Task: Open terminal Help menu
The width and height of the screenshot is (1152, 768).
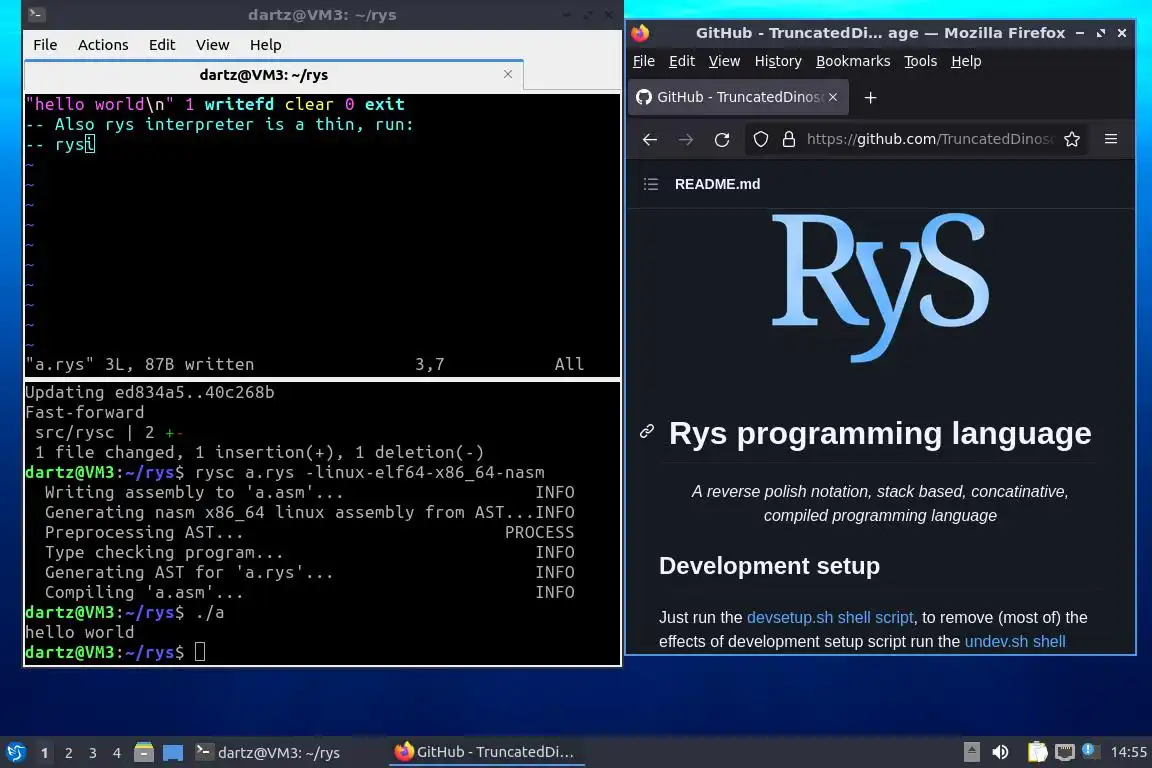Action: [x=265, y=45]
